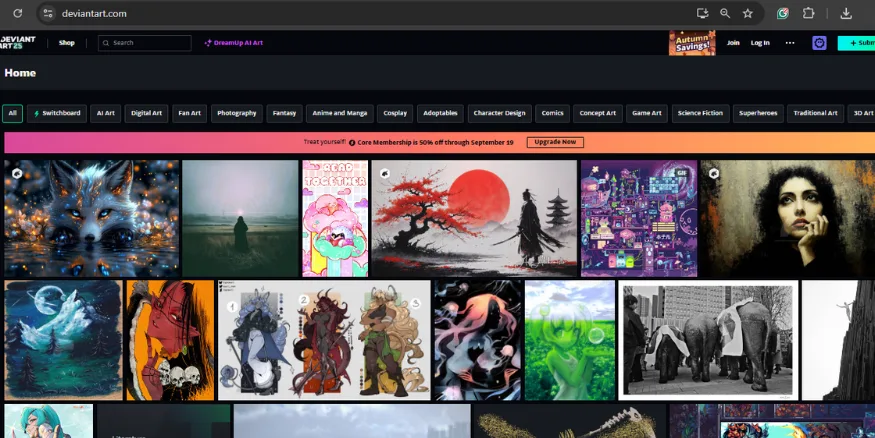This screenshot has width=875, height=438.
Task: Reload the page with browser refresh icon
Action: coord(17,13)
